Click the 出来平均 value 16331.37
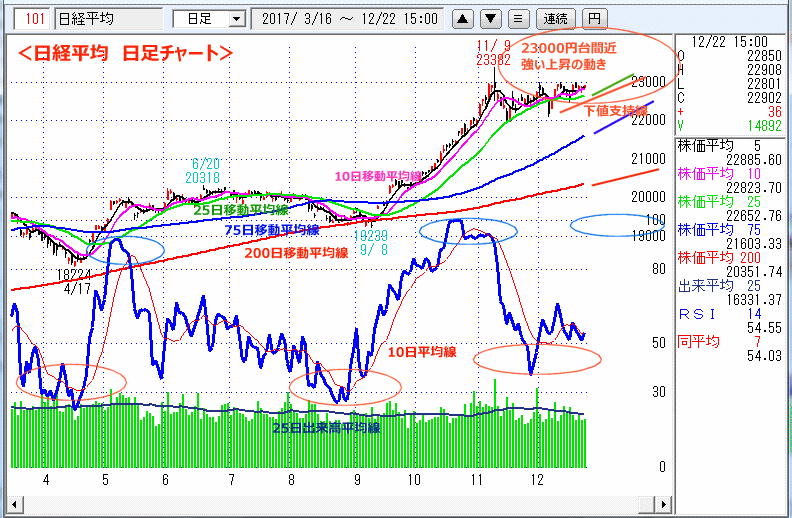792x518 pixels. click(754, 300)
